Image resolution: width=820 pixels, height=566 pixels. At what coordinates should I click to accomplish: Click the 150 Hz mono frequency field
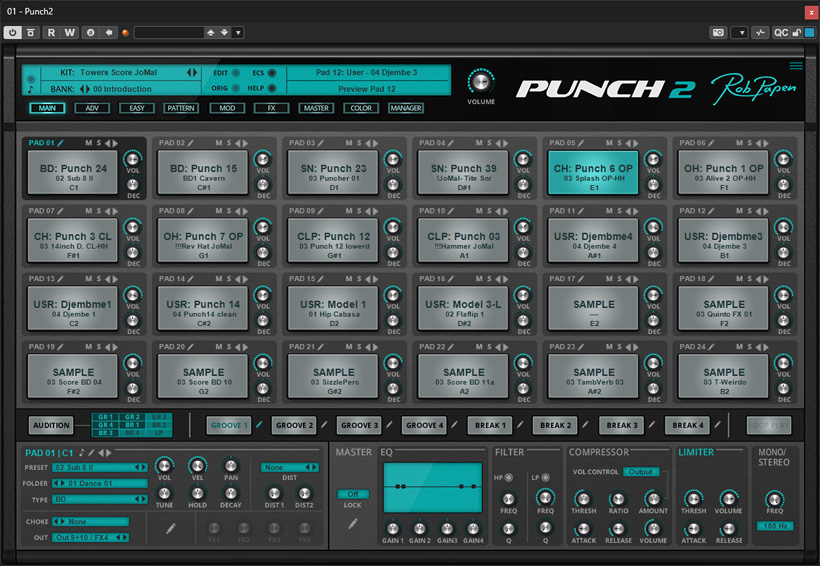point(775,526)
